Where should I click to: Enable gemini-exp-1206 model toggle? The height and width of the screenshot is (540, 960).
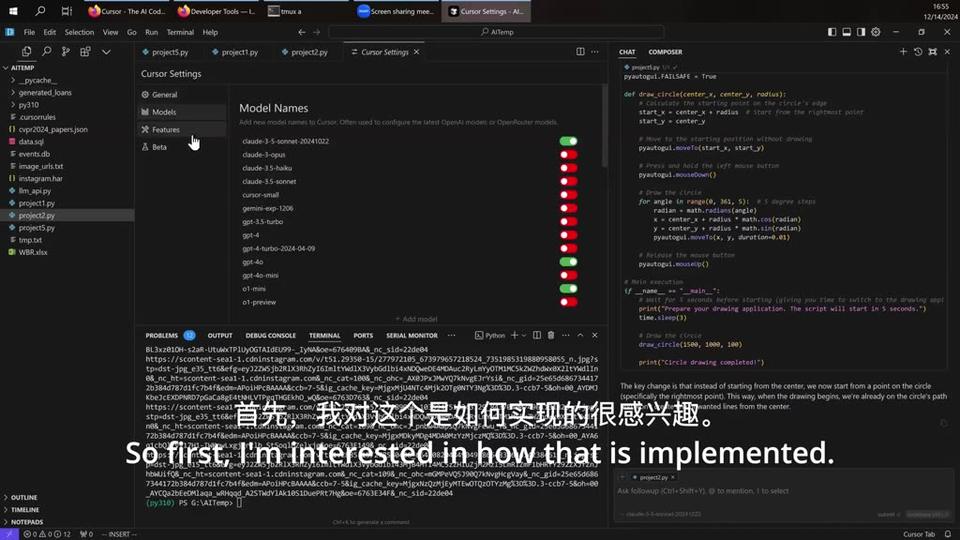[568, 208]
